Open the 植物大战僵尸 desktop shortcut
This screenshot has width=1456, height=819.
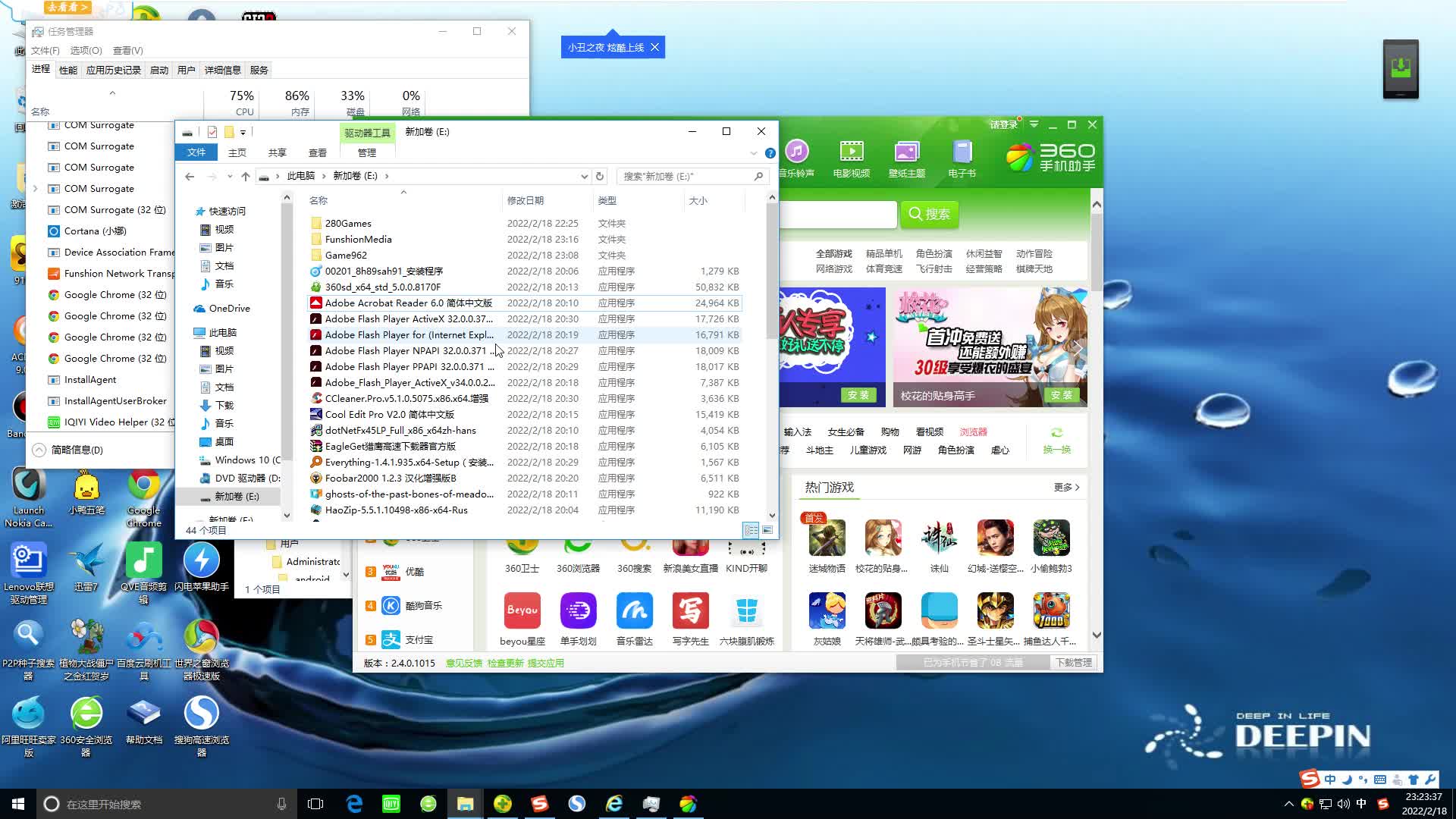click(86, 649)
